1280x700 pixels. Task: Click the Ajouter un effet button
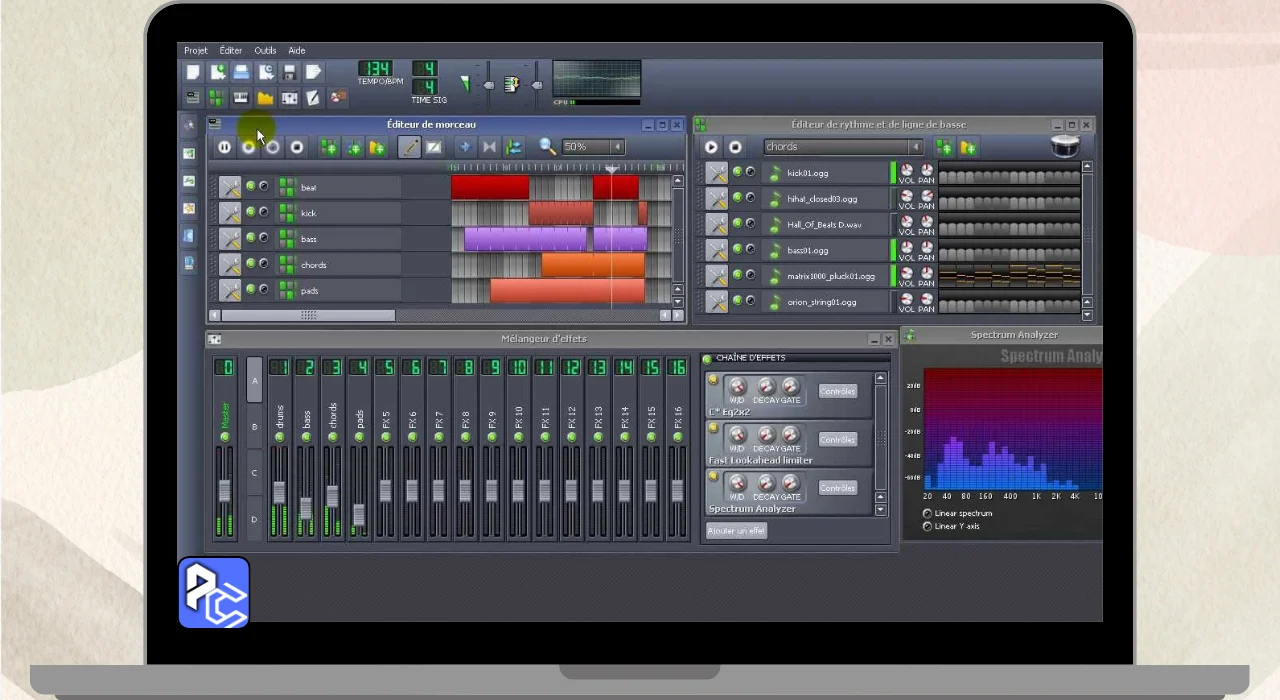[x=736, y=531]
